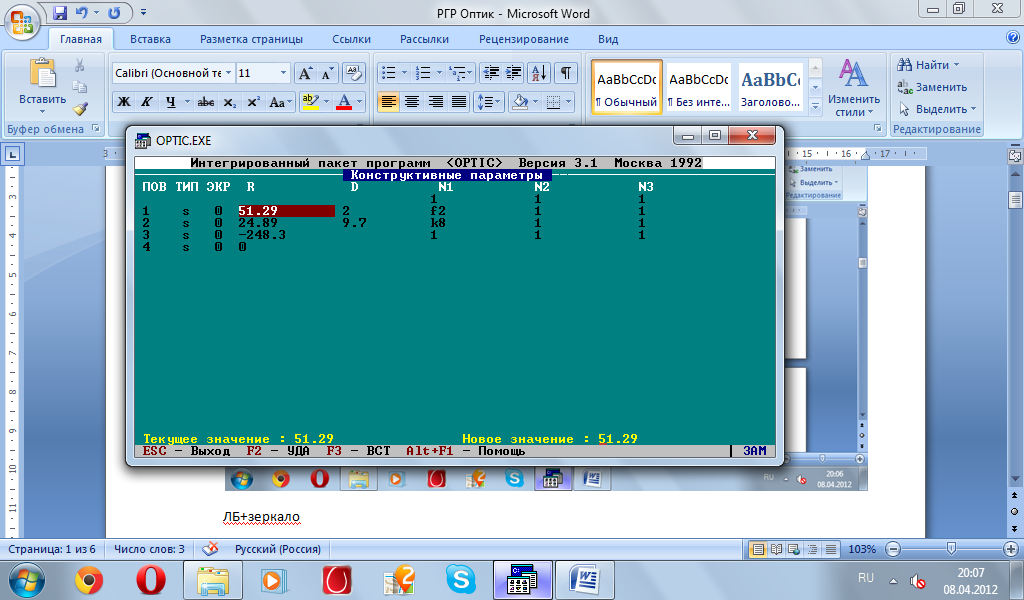Click the highlight color swatch
The image size is (1024, 600).
click(x=310, y=102)
